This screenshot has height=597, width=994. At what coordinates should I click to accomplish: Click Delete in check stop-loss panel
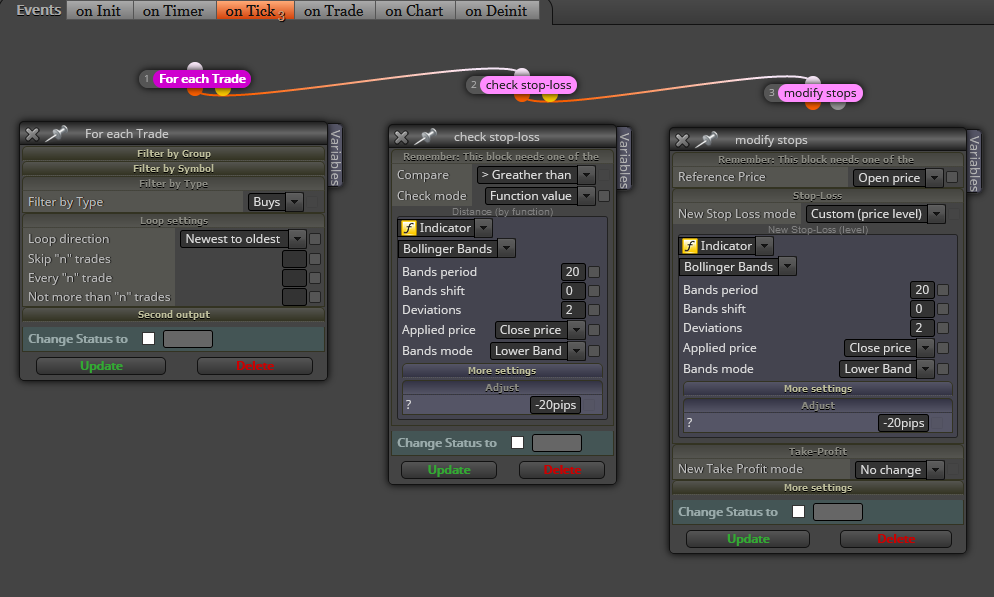562,470
